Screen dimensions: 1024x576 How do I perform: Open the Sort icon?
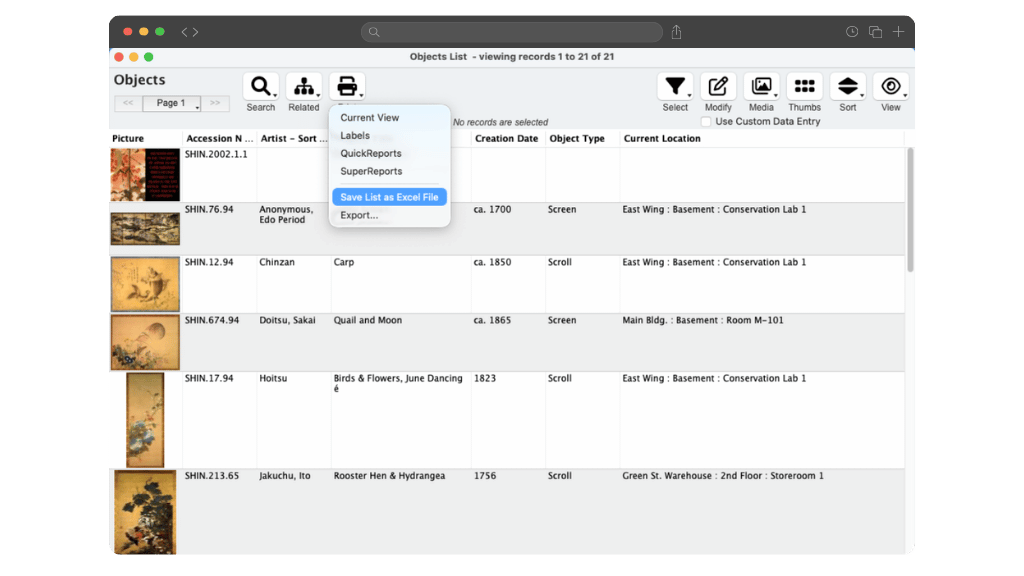pos(848,87)
